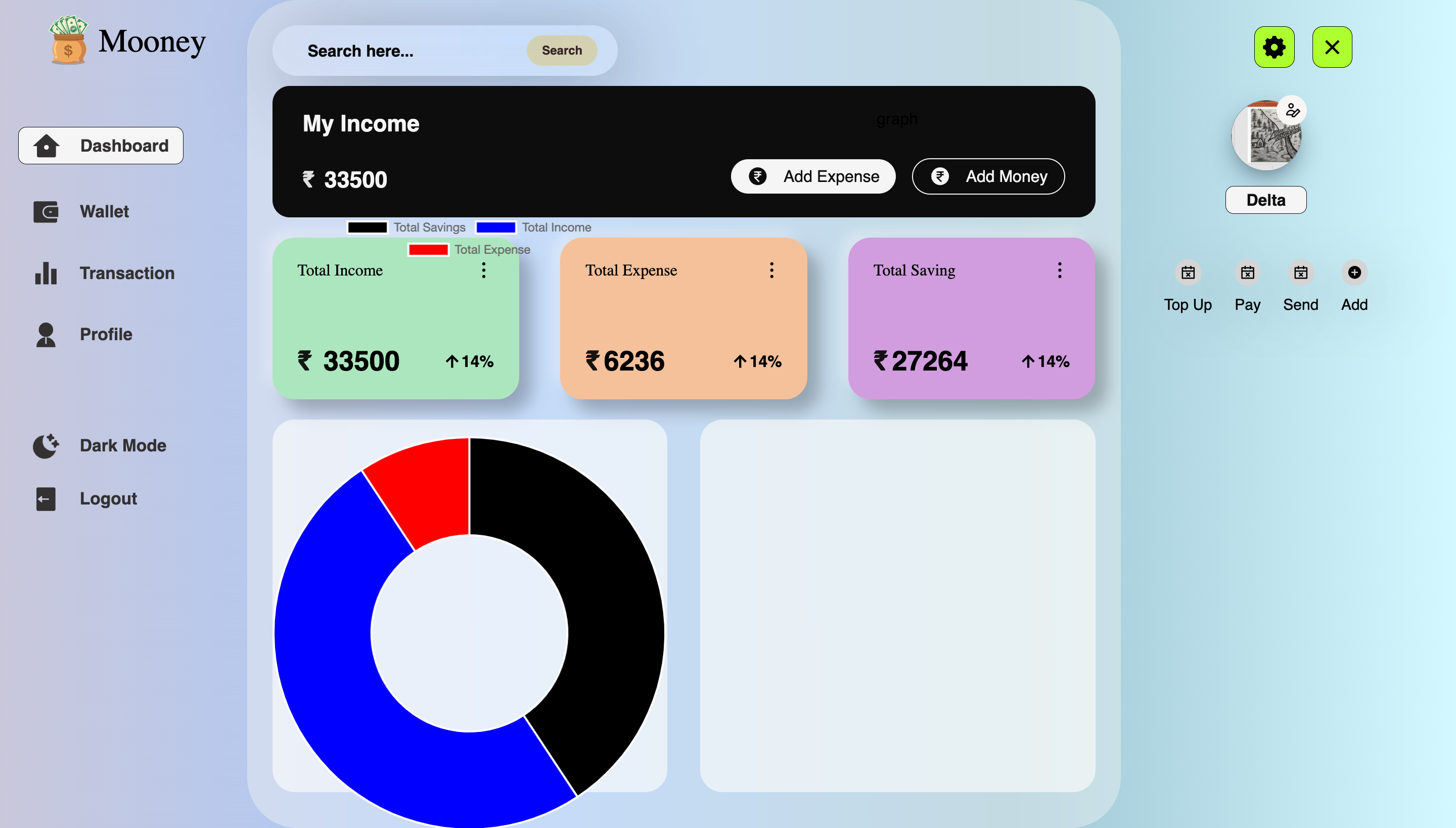Open settings with the green gear icon
Screen dimensions: 1456x828
[1274, 47]
